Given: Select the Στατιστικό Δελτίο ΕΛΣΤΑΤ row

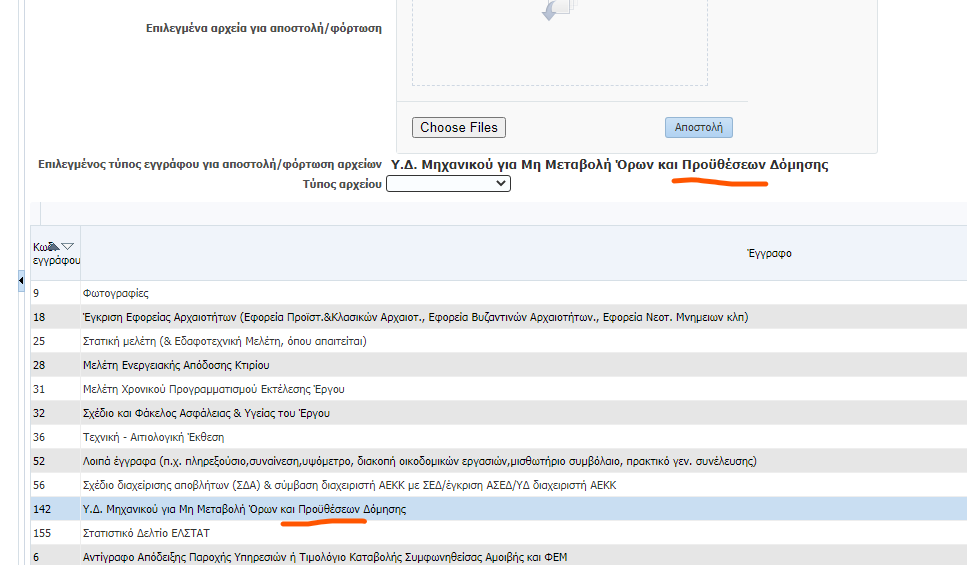Looking at the screenshot, I should [146, 533].
